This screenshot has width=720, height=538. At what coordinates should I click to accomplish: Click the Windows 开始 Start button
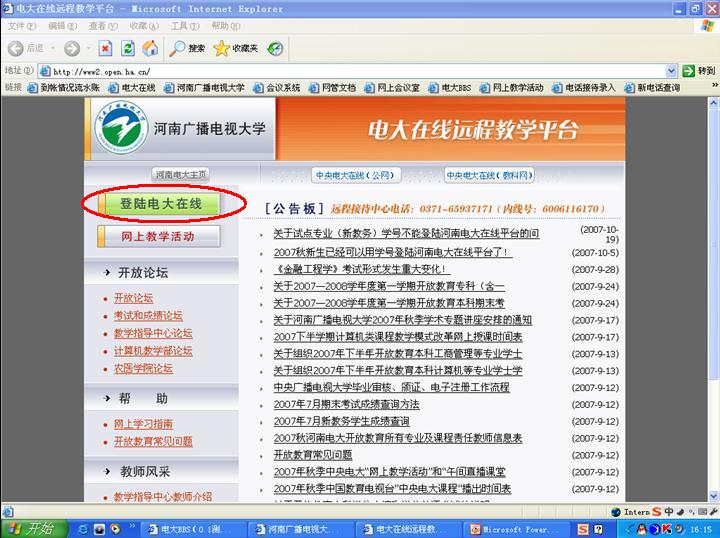coord(30,528)
